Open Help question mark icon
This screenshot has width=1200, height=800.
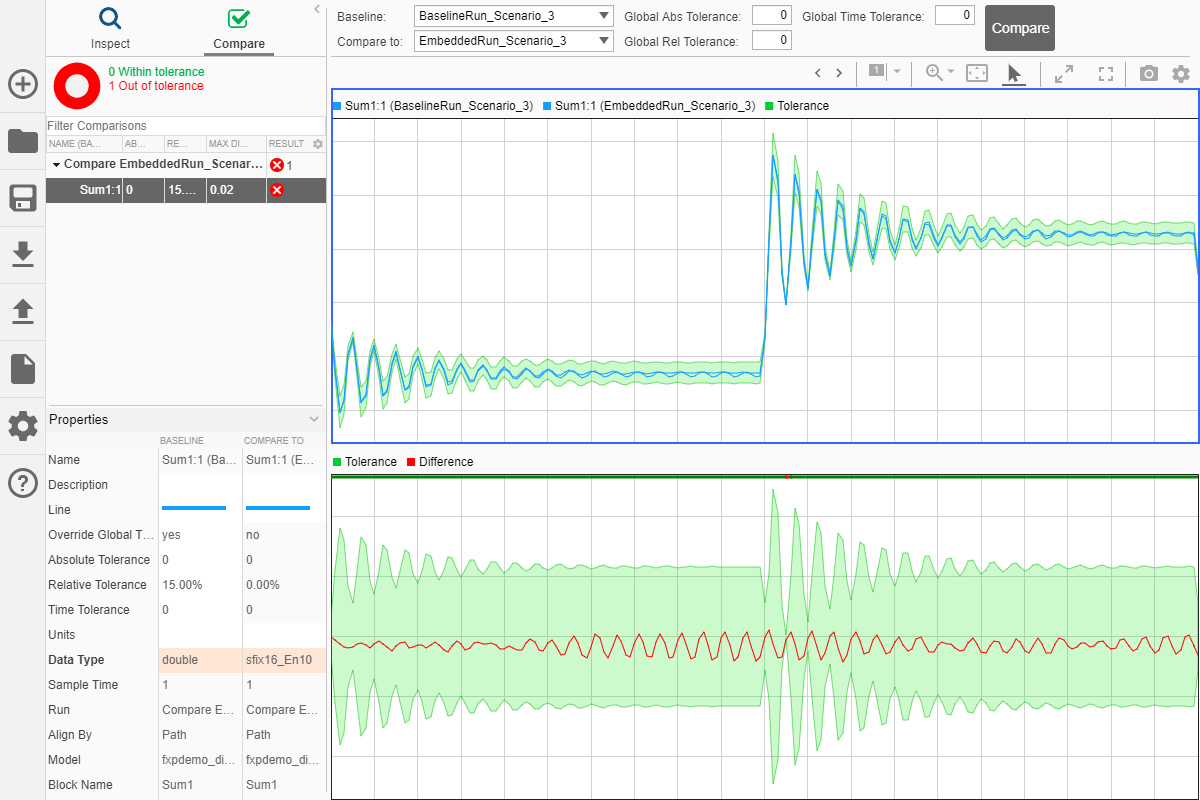23,483
